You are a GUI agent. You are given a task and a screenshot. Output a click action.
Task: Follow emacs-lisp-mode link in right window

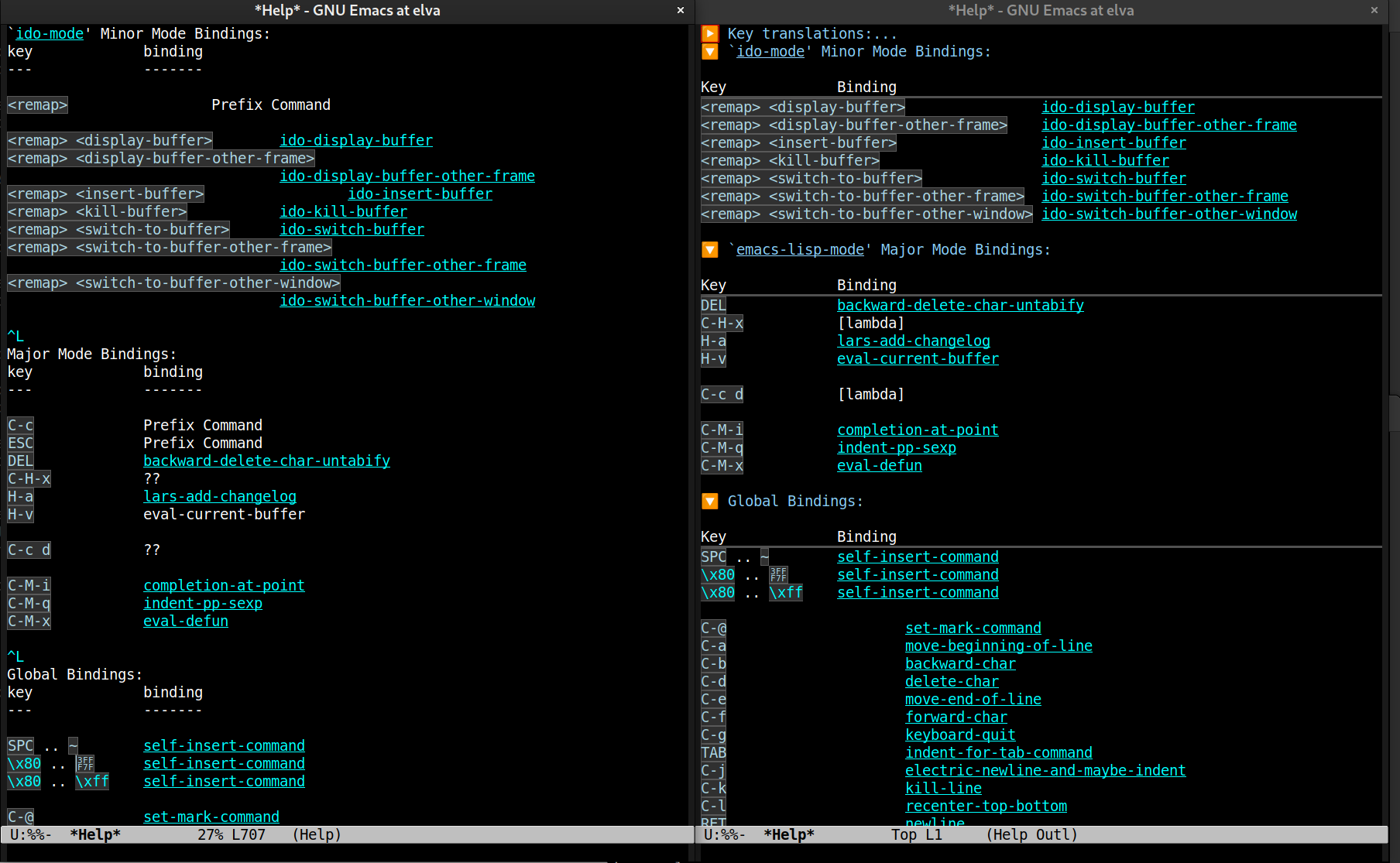pos(800,249)
